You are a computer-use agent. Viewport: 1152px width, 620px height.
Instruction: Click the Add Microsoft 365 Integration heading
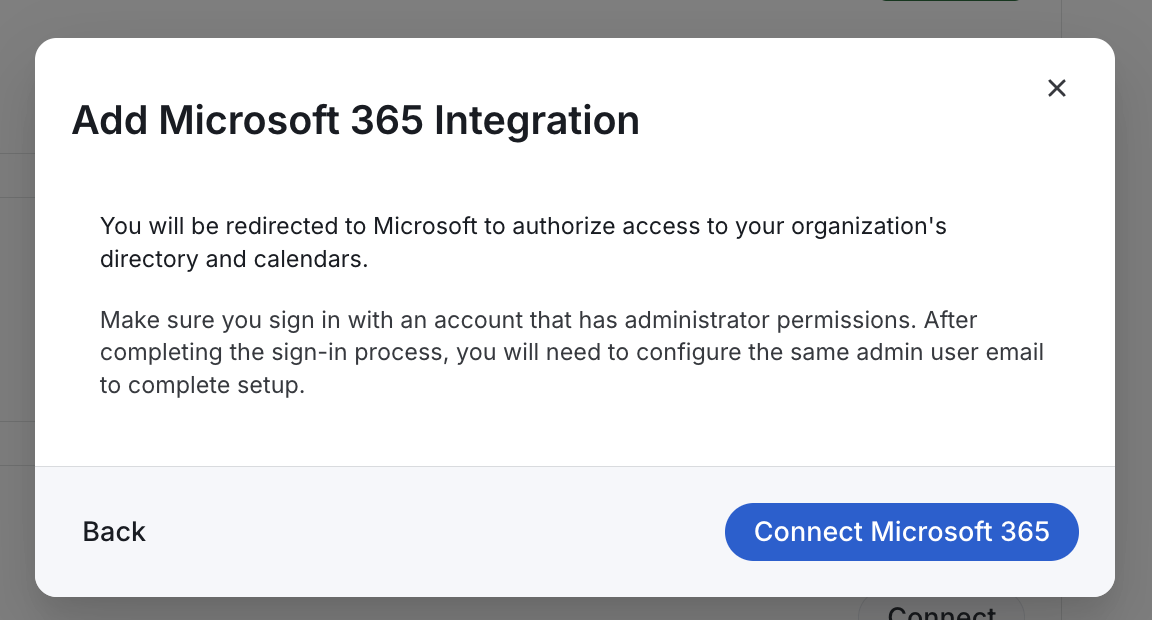356,120
